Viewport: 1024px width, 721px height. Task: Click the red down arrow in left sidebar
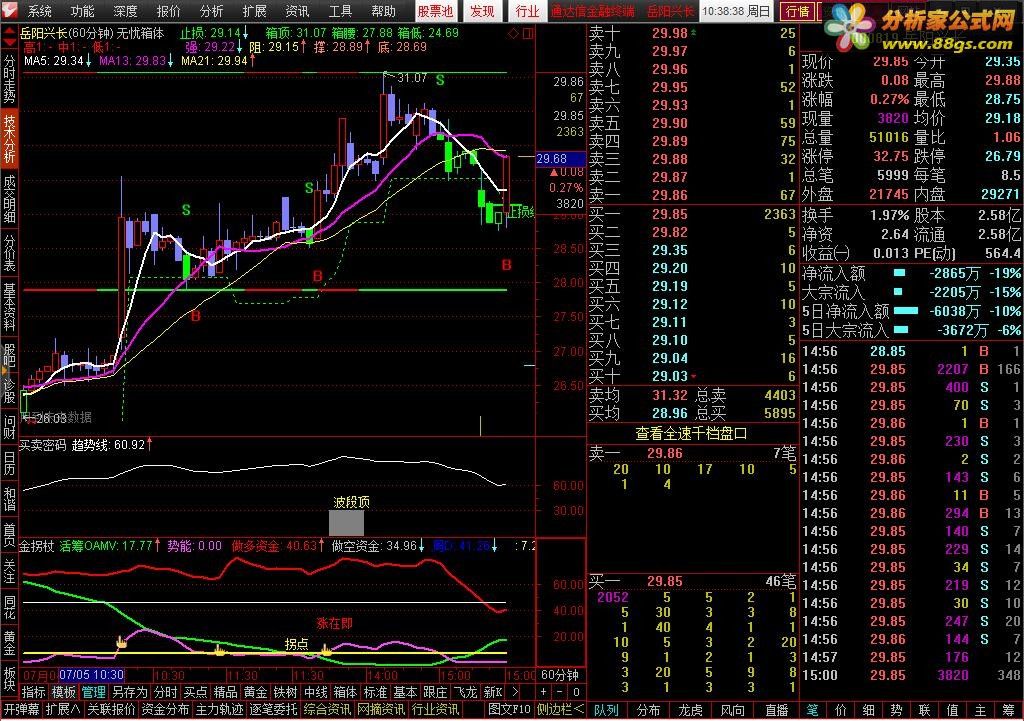[9, 42]
